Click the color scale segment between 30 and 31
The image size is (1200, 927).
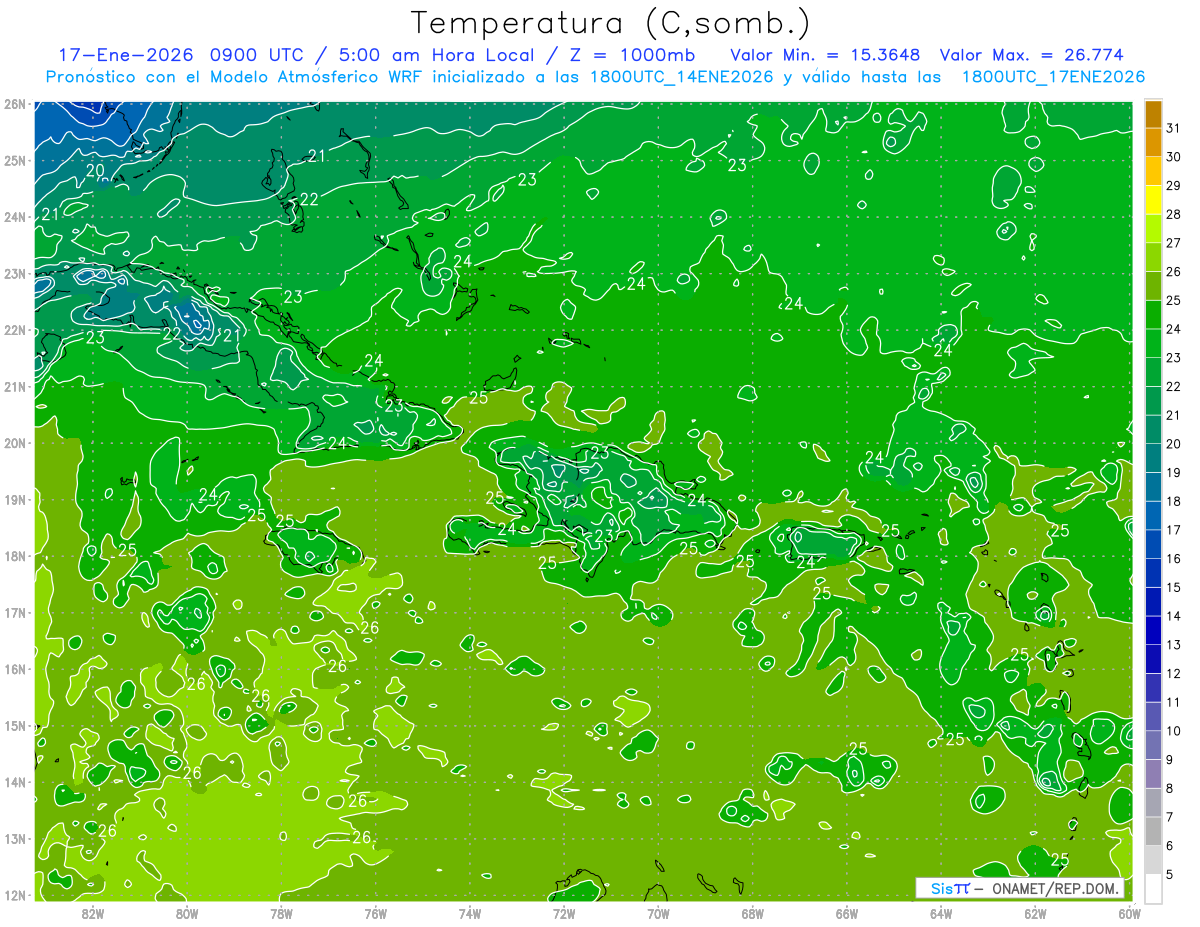coord(1153,142)
